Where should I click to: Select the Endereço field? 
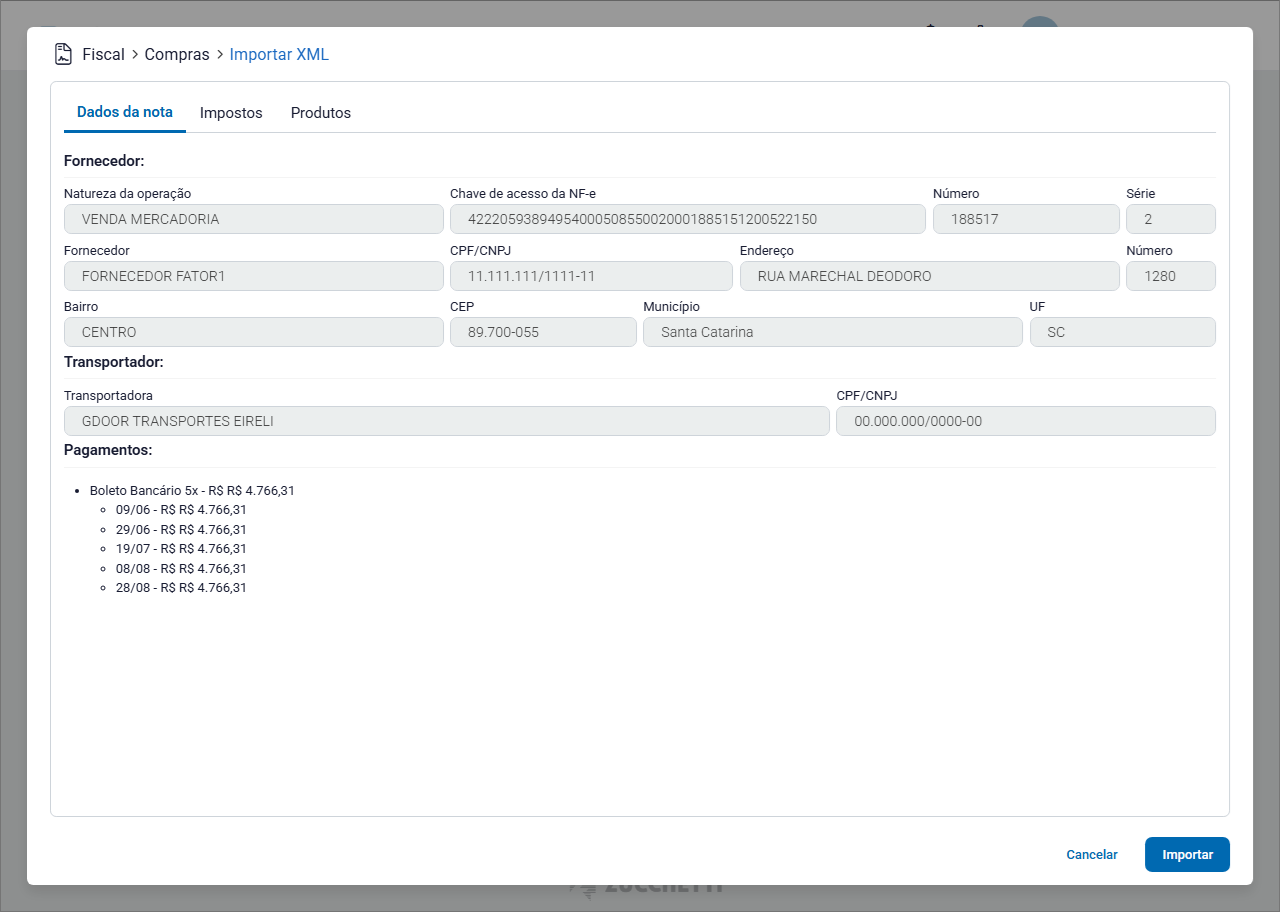coord(929,276)
